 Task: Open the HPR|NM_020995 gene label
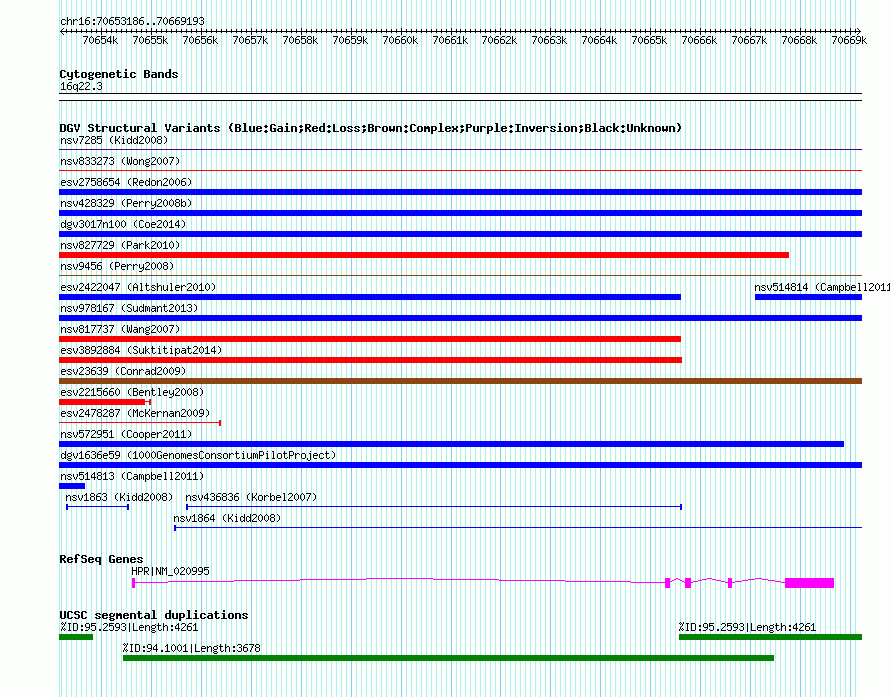[x=171, y=571]
